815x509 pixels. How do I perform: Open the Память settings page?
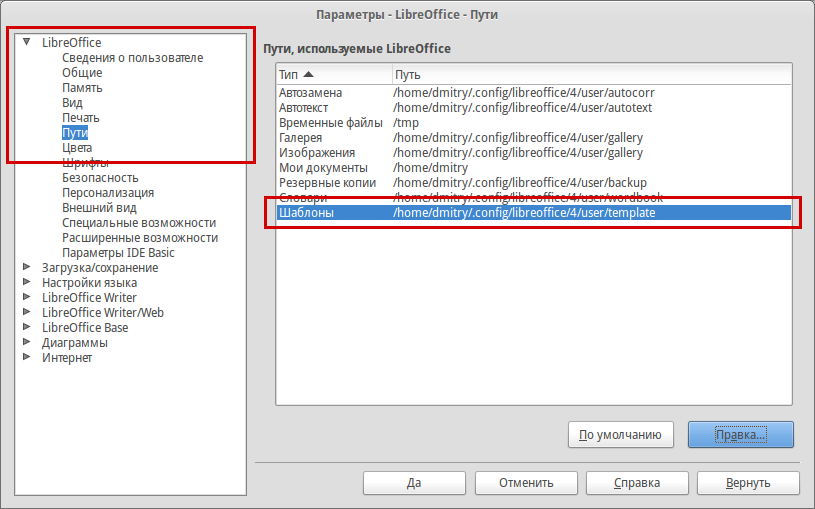(x=82, y=88)
